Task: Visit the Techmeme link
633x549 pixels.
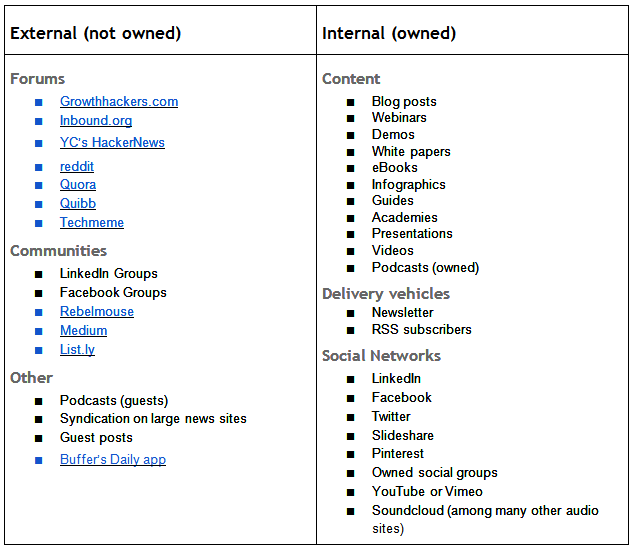Action: click(x=92, y=222)
